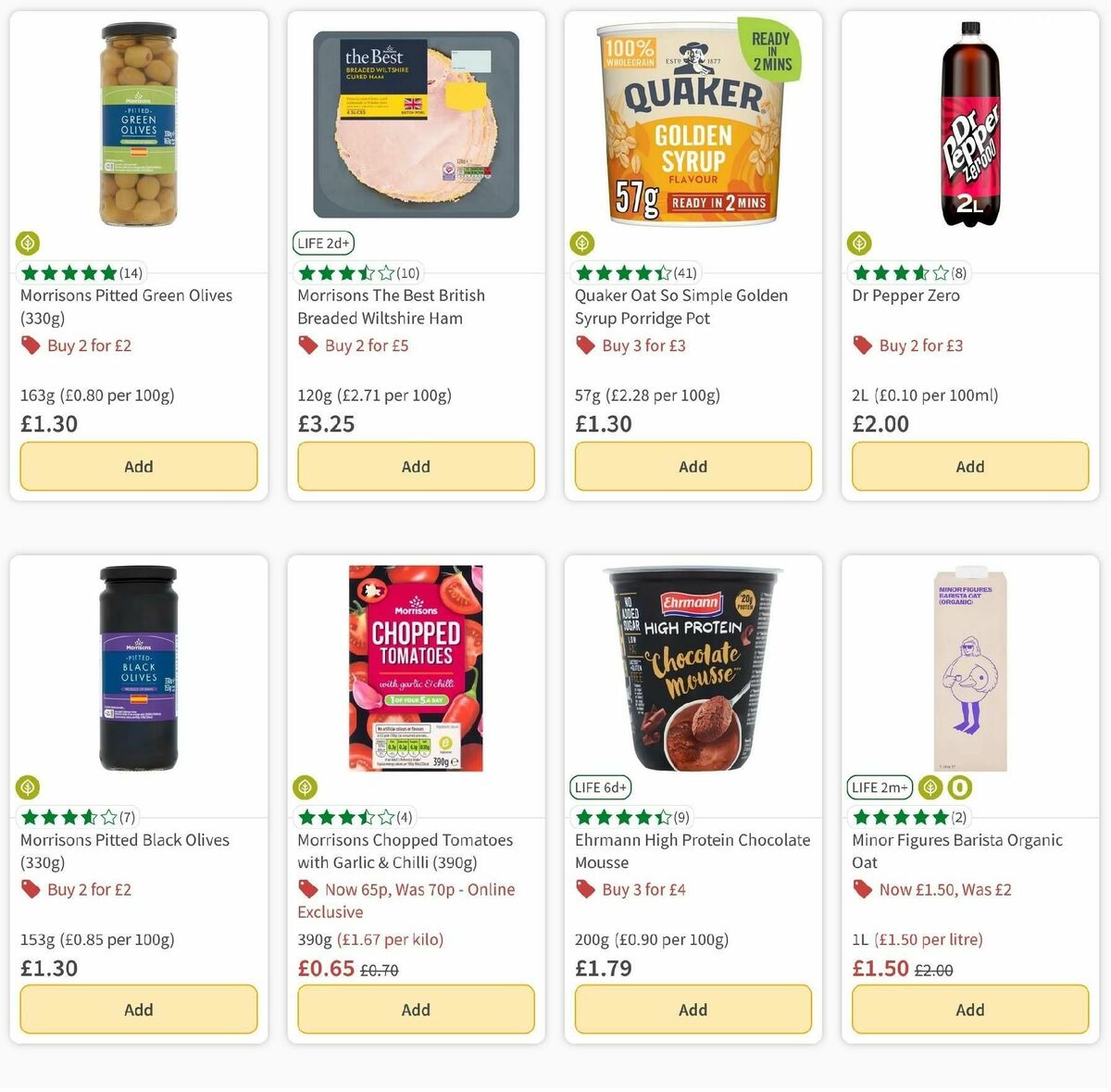
Task: Click the leaf icon on Minor Figures Barista Oat
Action: click(930, 787)
